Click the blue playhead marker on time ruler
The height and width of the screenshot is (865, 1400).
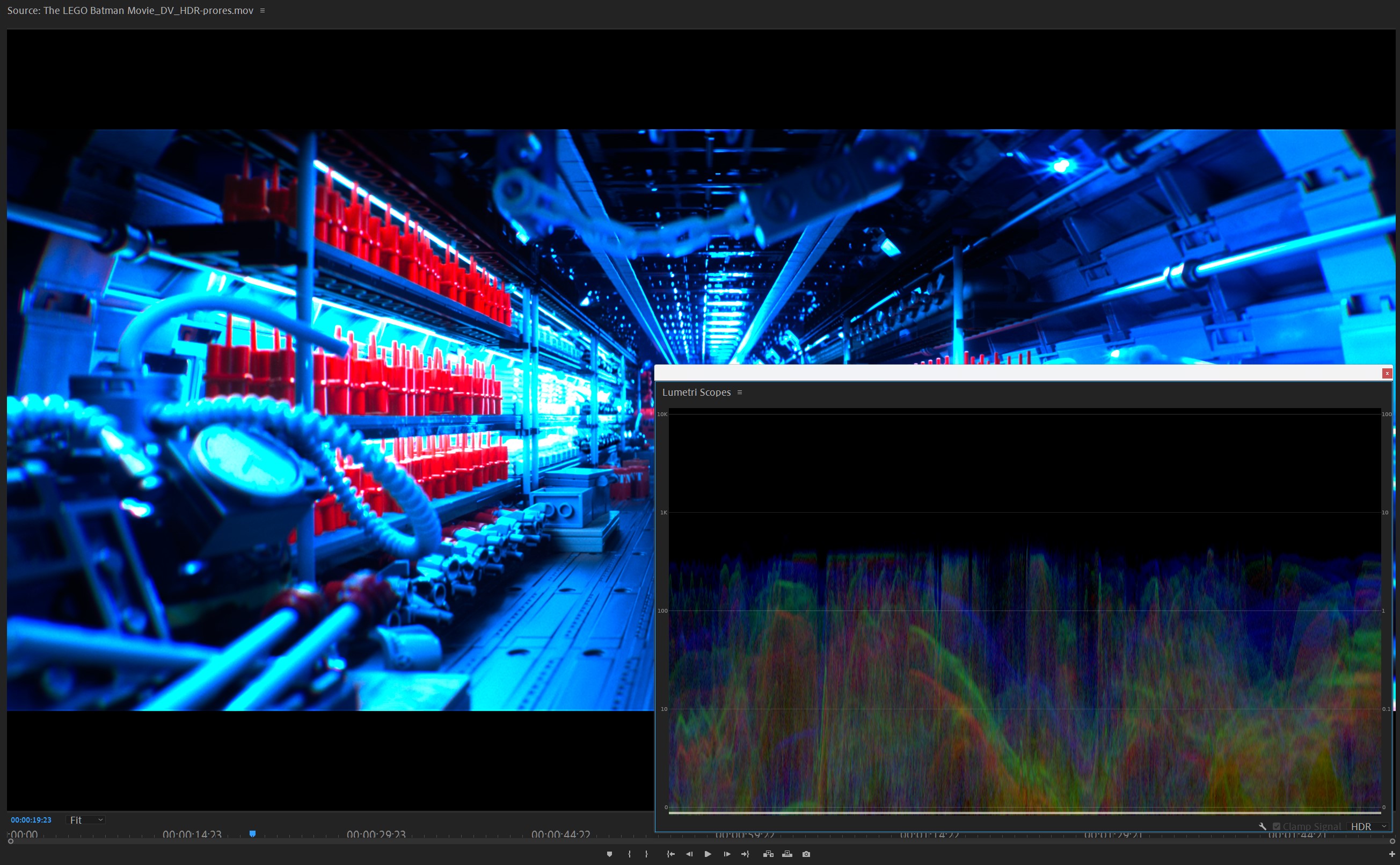pos(252,834)
